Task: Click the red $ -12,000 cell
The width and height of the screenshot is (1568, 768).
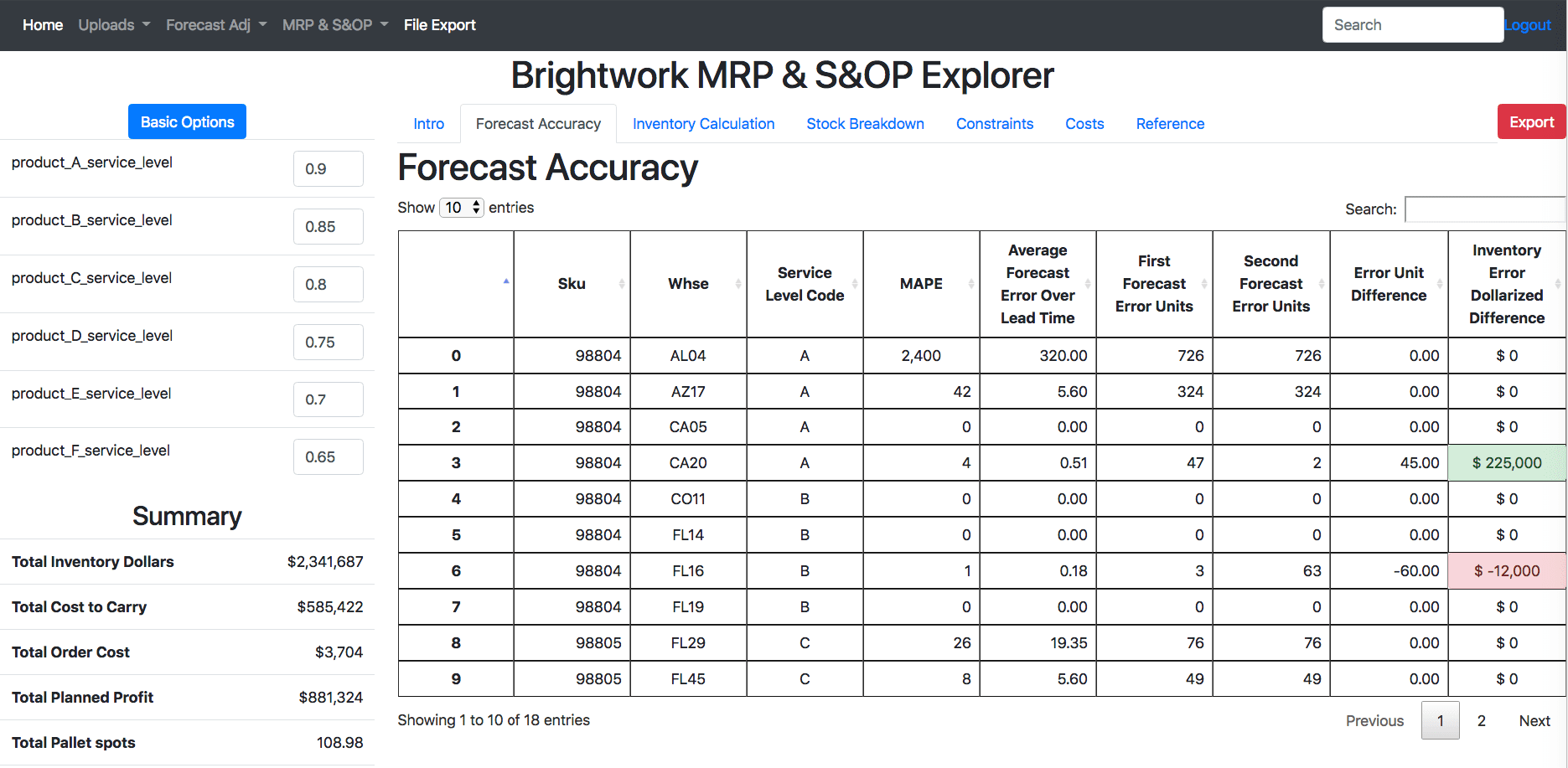Action: tap(1506, 571)
